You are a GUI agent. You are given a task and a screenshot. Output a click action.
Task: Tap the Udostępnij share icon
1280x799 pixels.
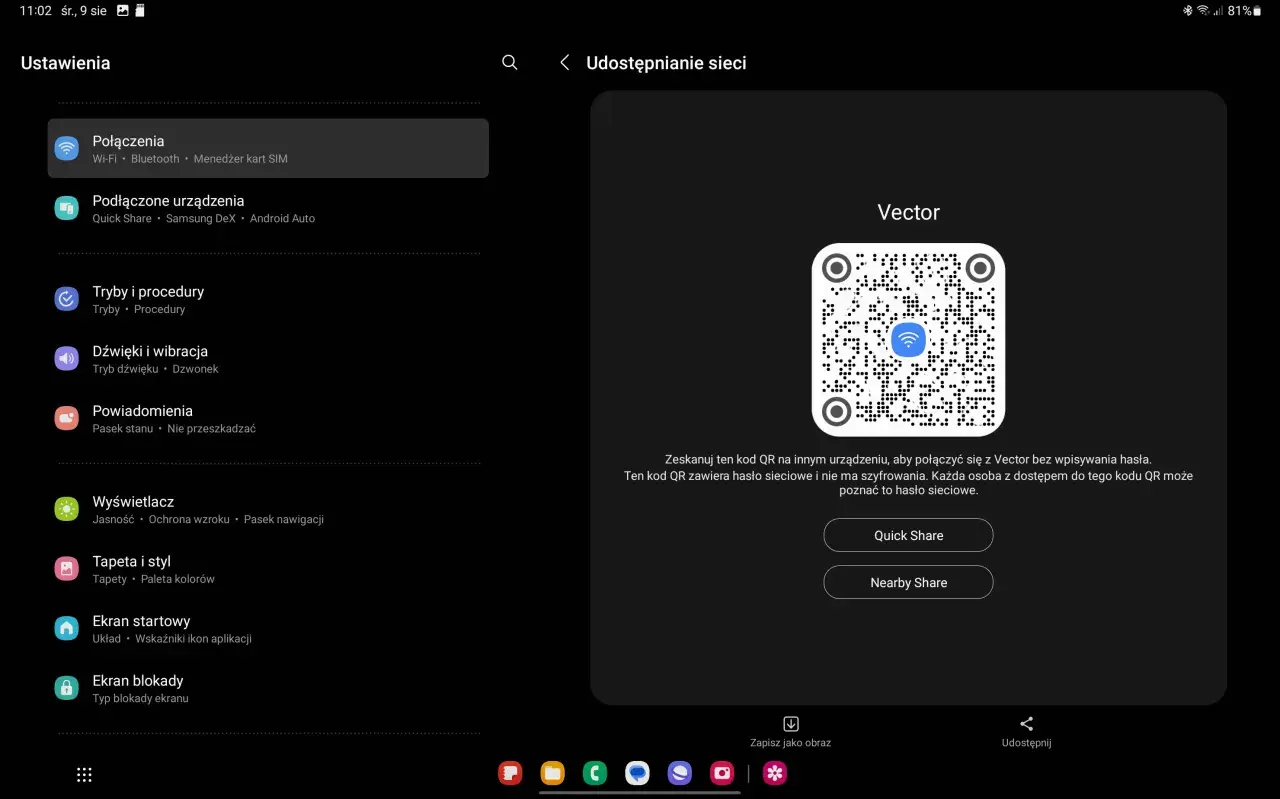click(1026, 732)
